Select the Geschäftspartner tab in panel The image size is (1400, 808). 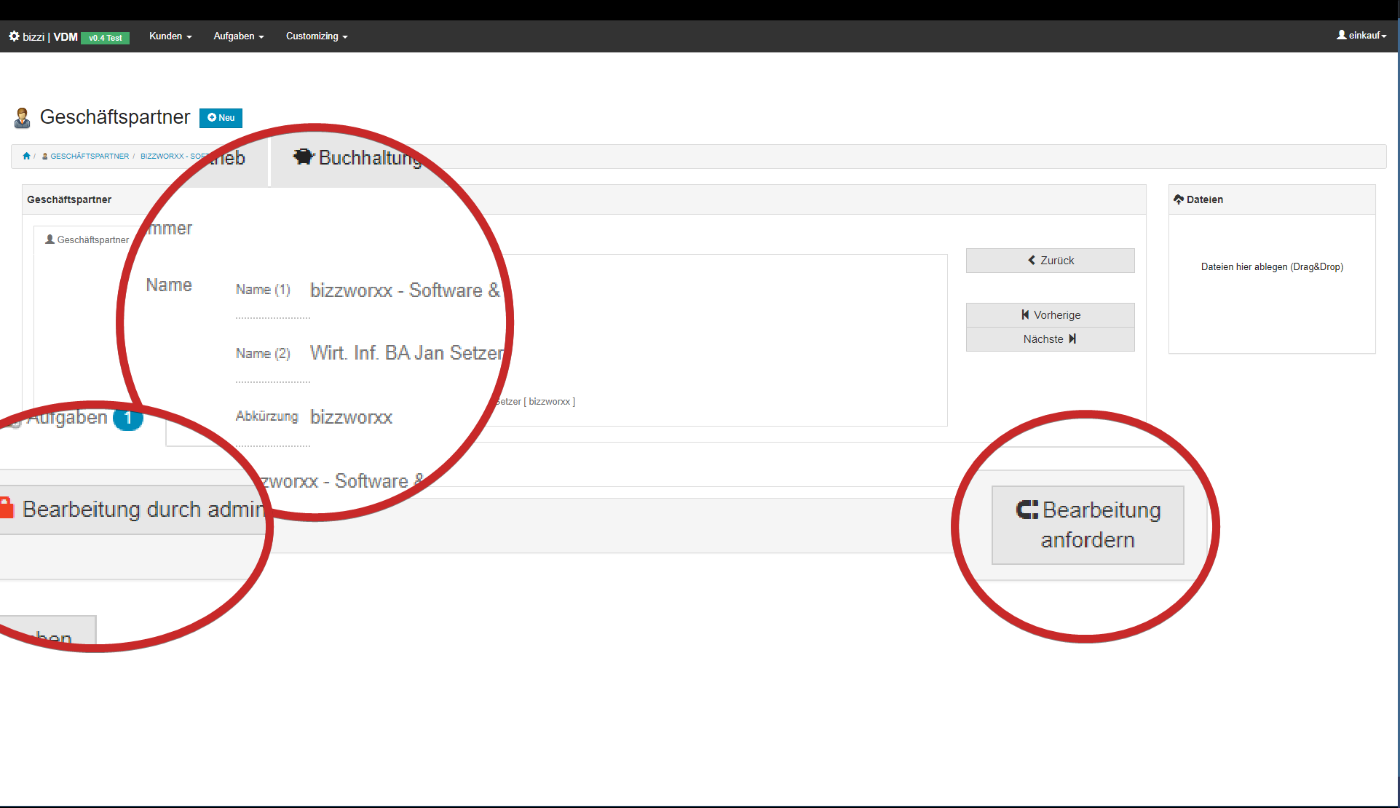tap(87, 240)
